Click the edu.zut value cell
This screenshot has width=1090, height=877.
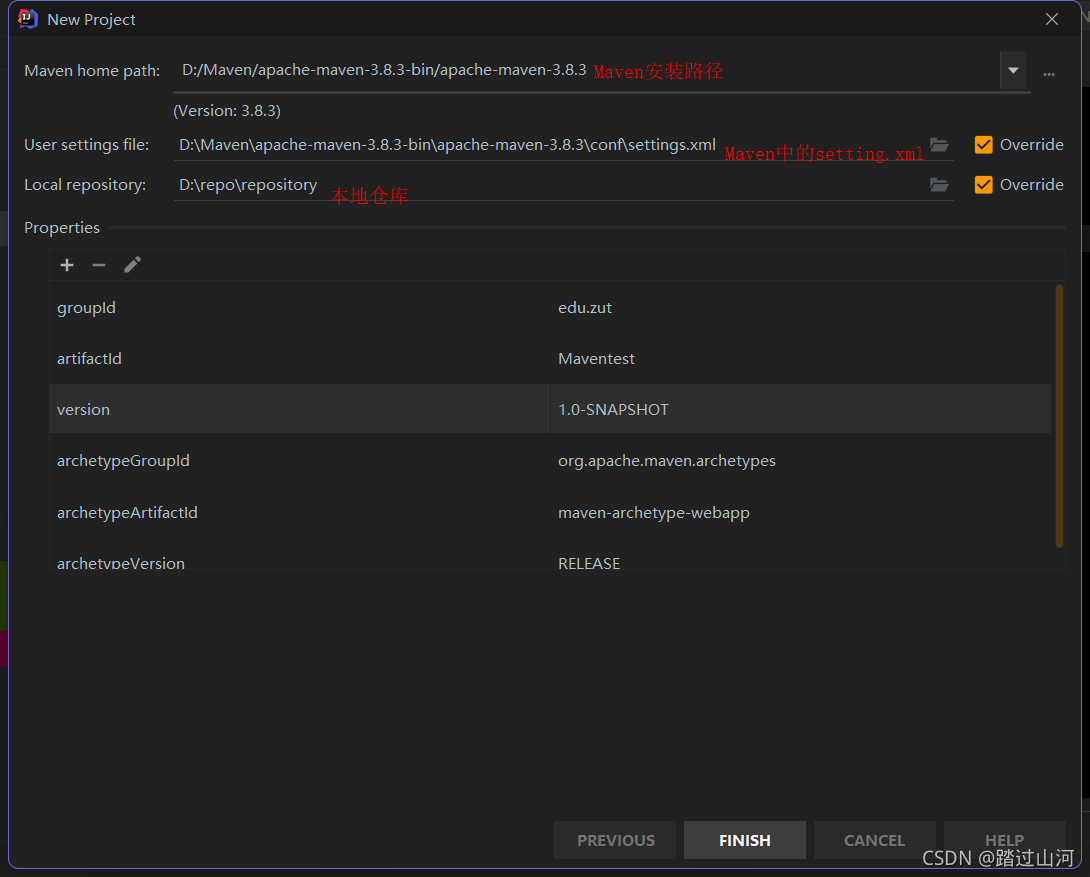click(x=801, y=307)
